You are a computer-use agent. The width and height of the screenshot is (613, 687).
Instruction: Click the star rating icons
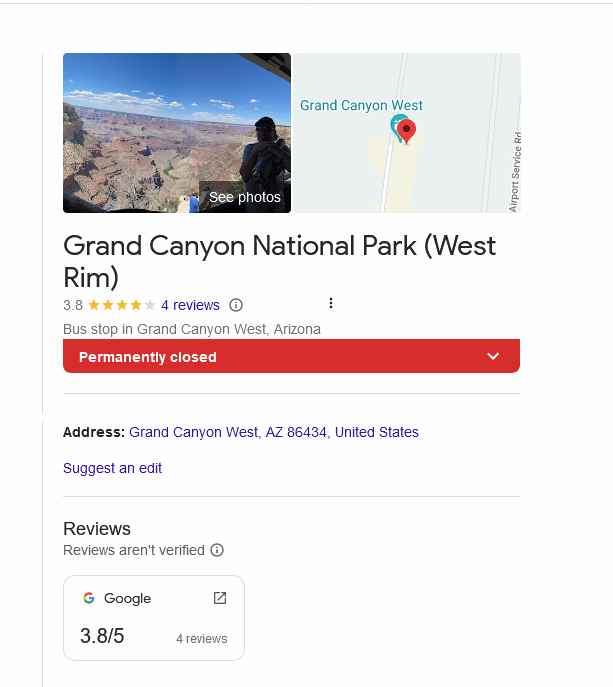[x=121, y=305]
